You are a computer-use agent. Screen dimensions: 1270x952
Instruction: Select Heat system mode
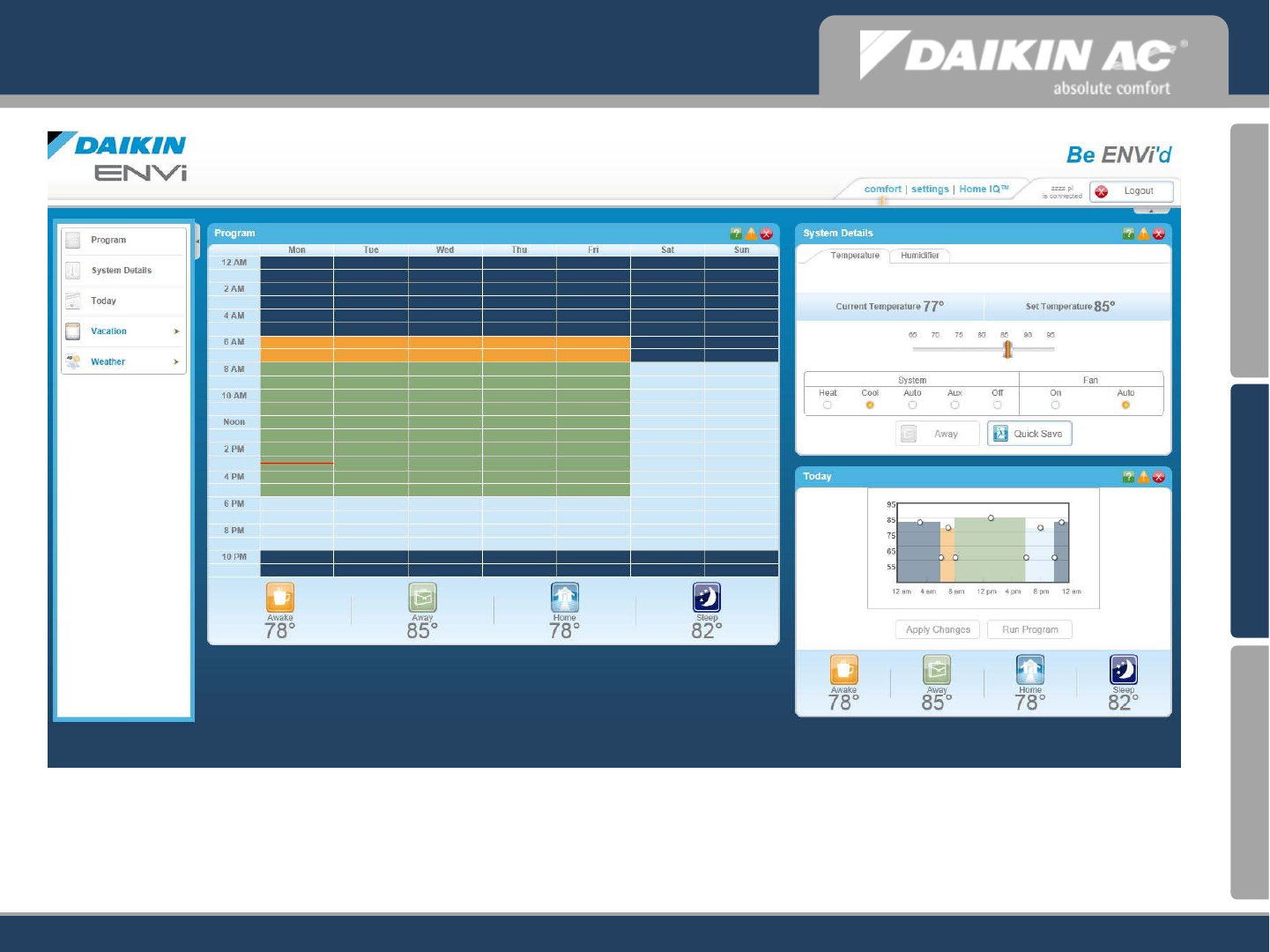pyautogui.click(x=827, y=405)
